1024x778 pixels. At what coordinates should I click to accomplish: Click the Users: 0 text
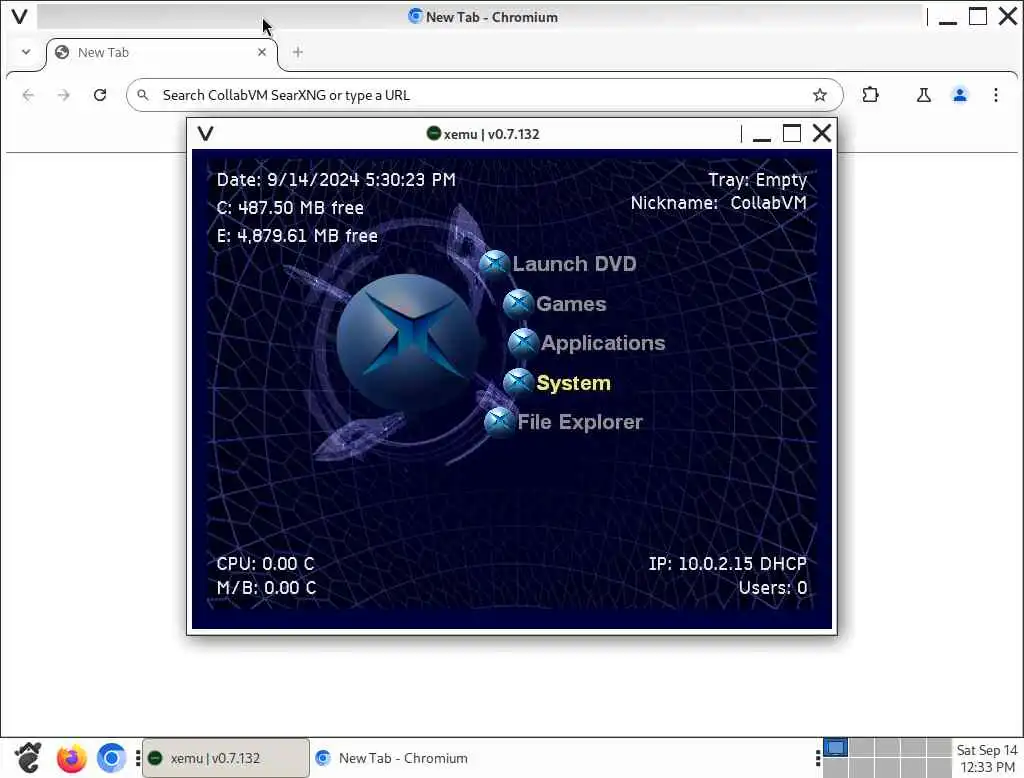tap(773, 588)
